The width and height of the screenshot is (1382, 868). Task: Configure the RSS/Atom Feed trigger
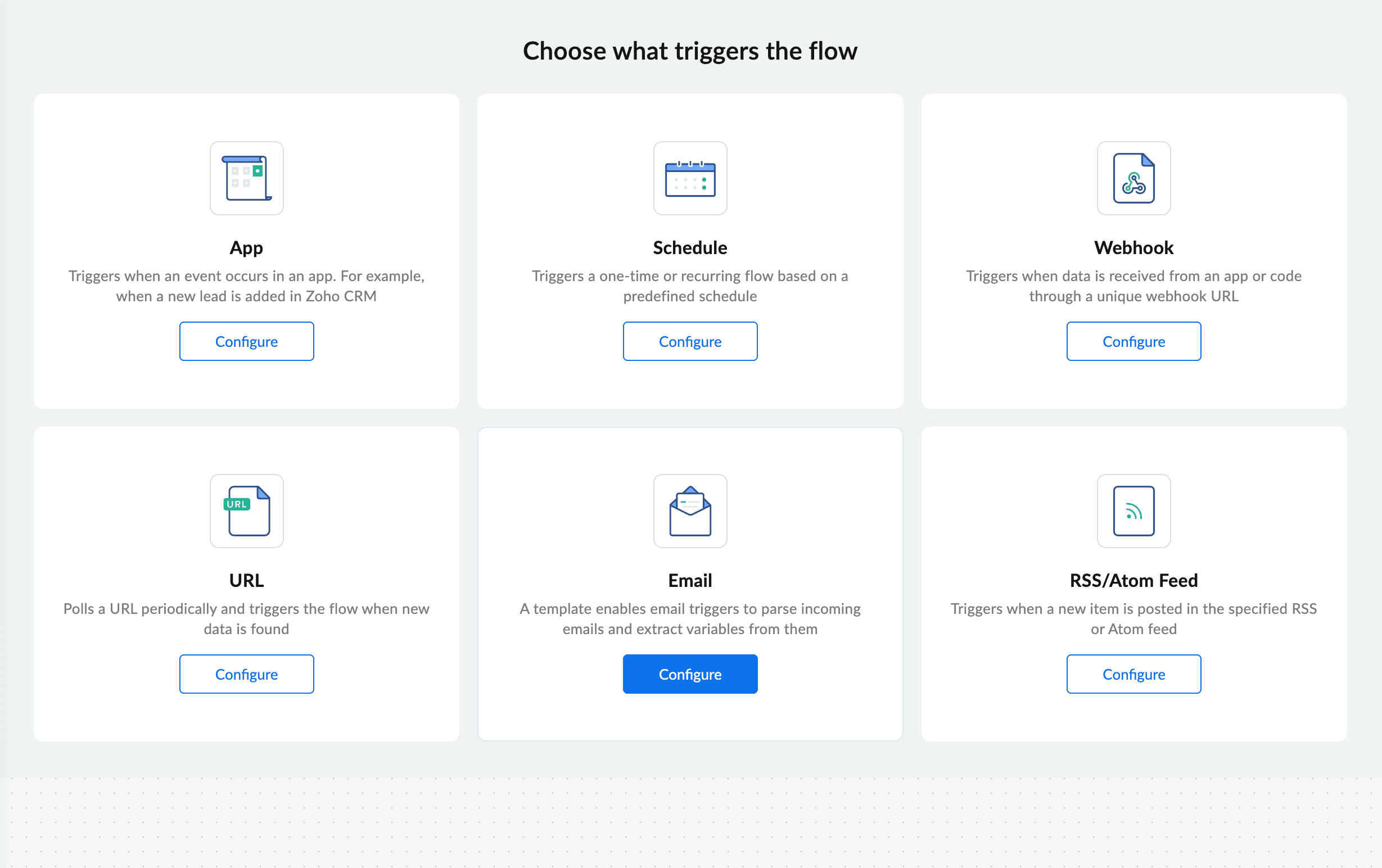click(x=1133, y=674)
